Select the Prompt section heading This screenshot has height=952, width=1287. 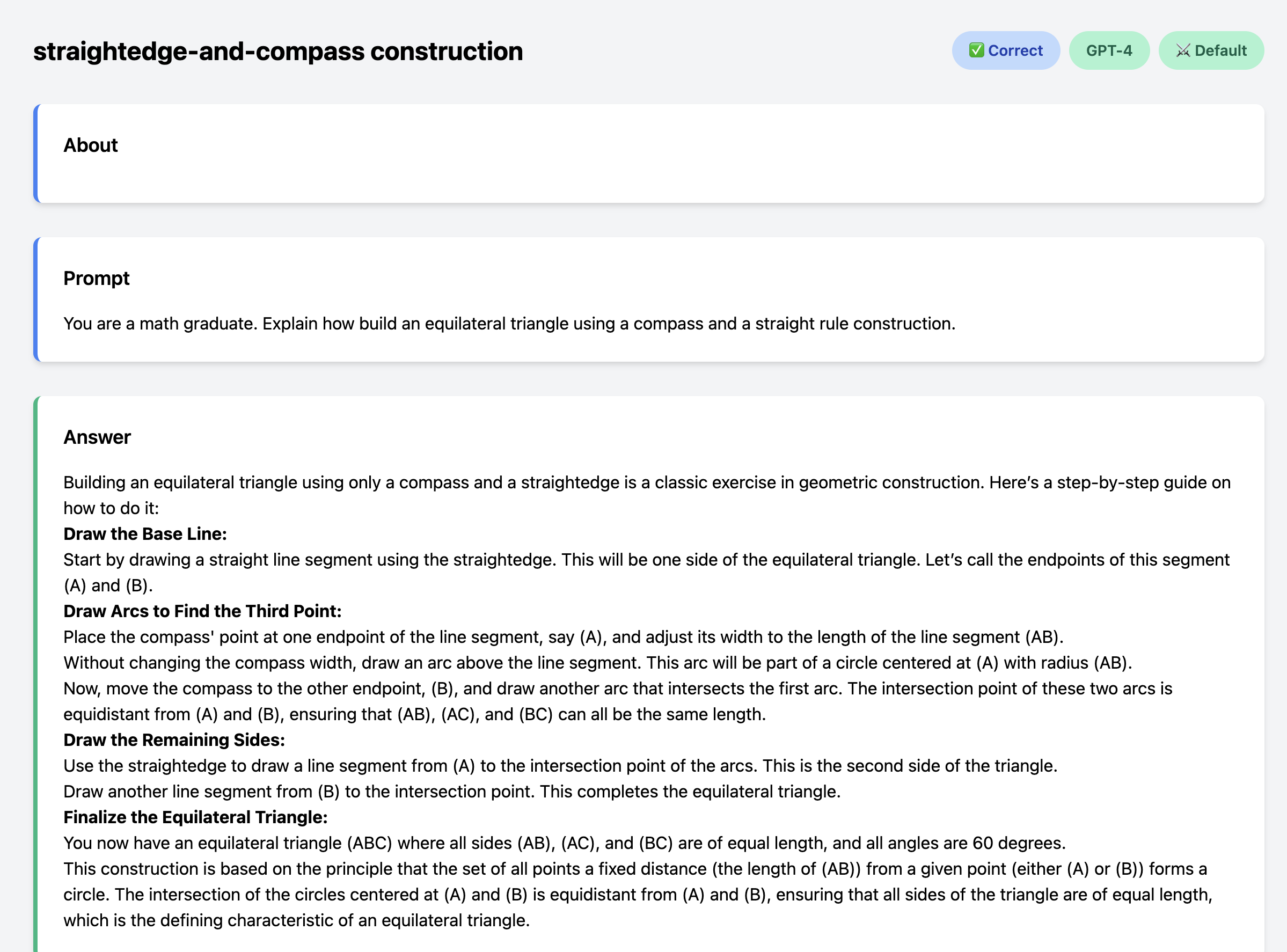click(x=96, y=279)
